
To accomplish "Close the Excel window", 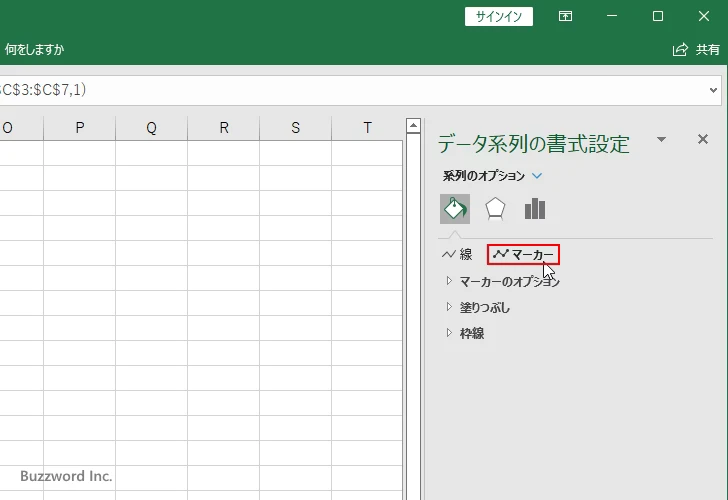I will [704, 16].
